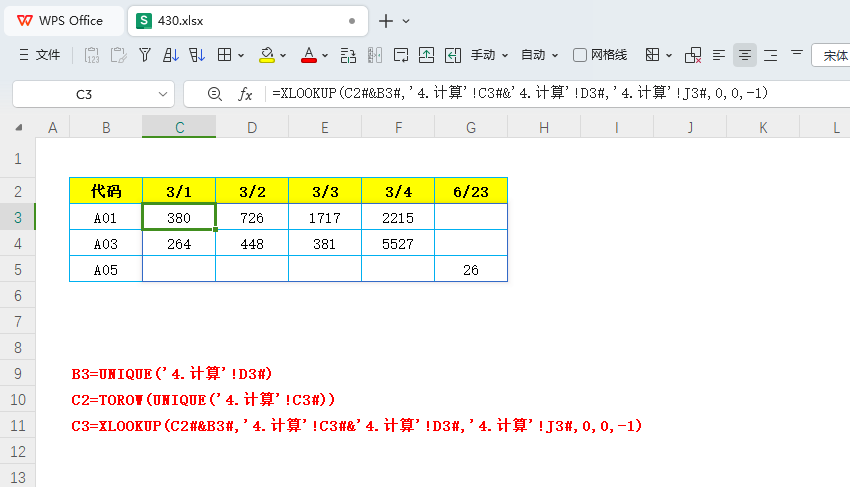Click the row and column icon
The width and height of the screenshot is (850, 487).
point(348,55)
